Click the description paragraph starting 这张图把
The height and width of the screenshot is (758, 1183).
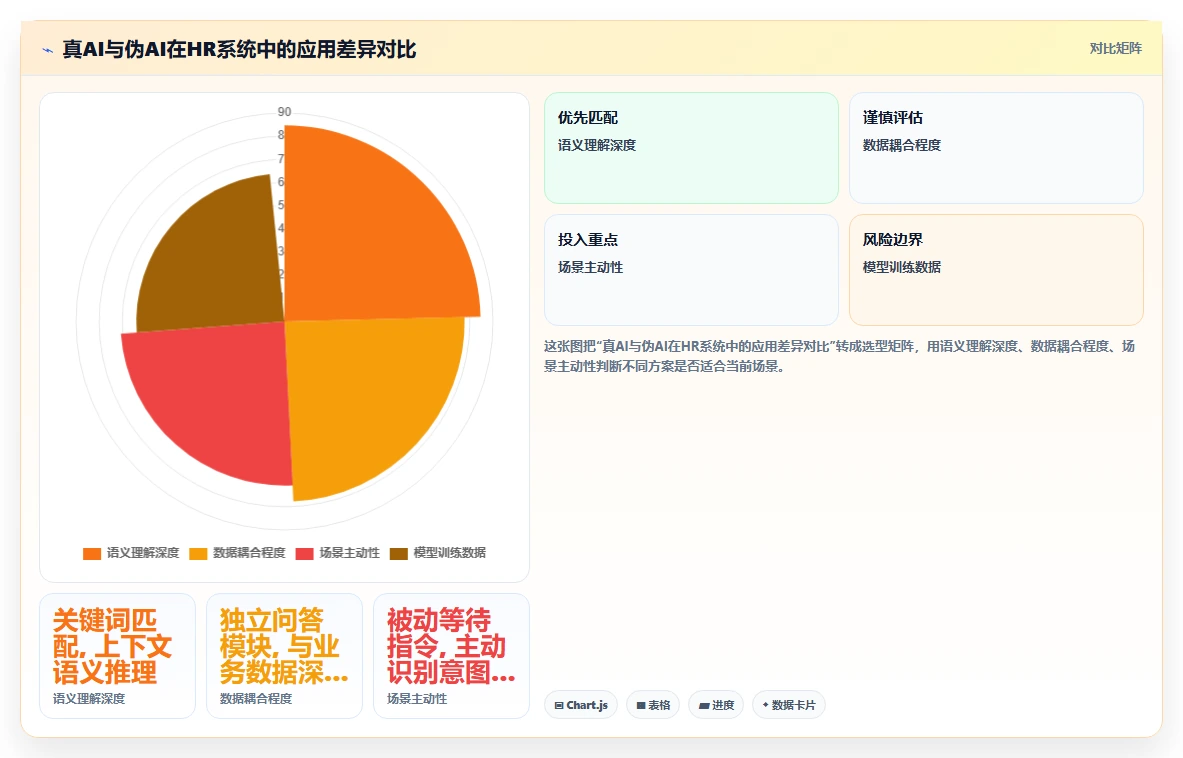coord(839,356)
